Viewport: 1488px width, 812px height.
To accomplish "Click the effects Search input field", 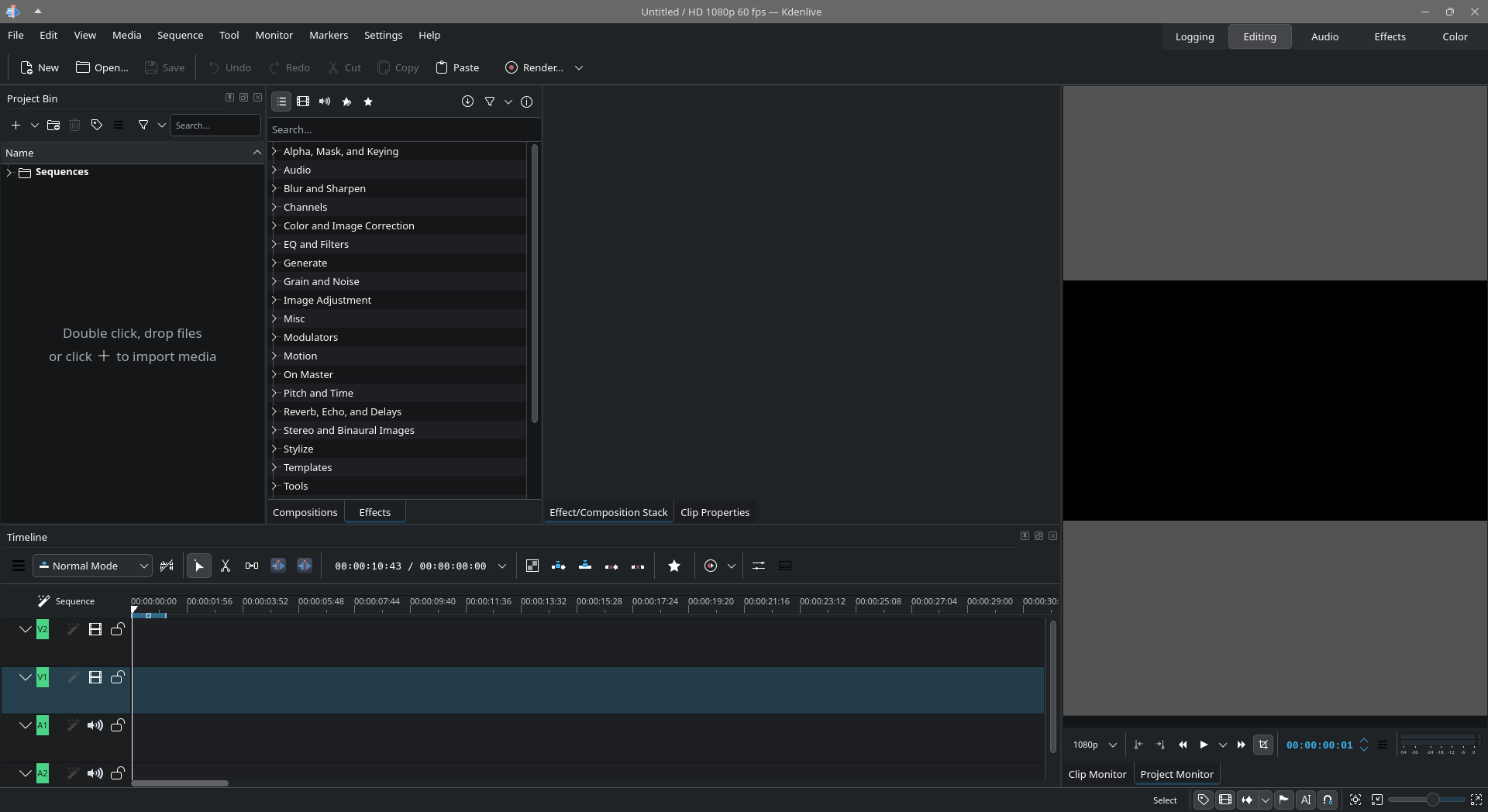I will click(x=403, y=129).
